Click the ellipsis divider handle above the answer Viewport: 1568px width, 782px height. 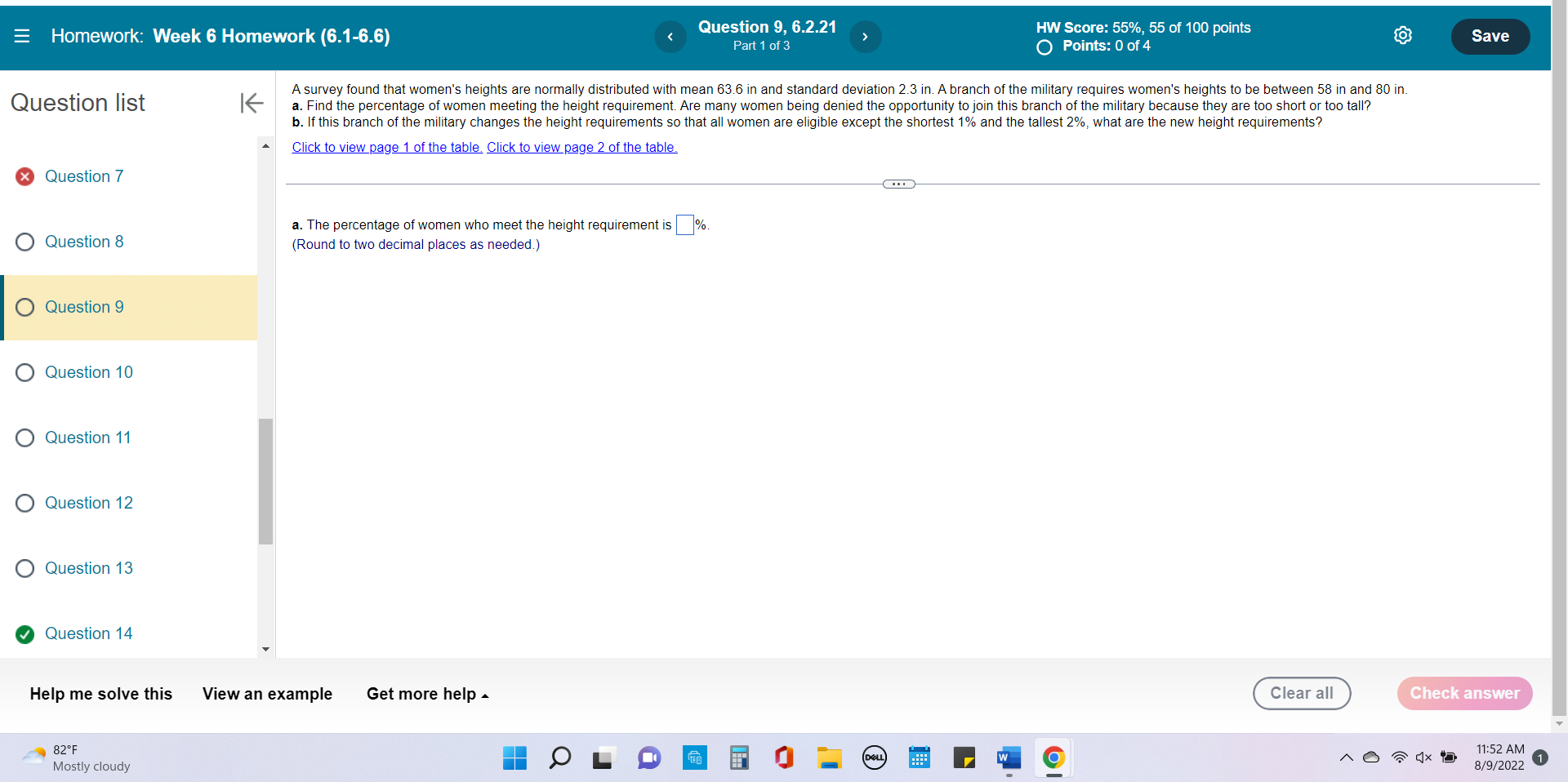899,184
